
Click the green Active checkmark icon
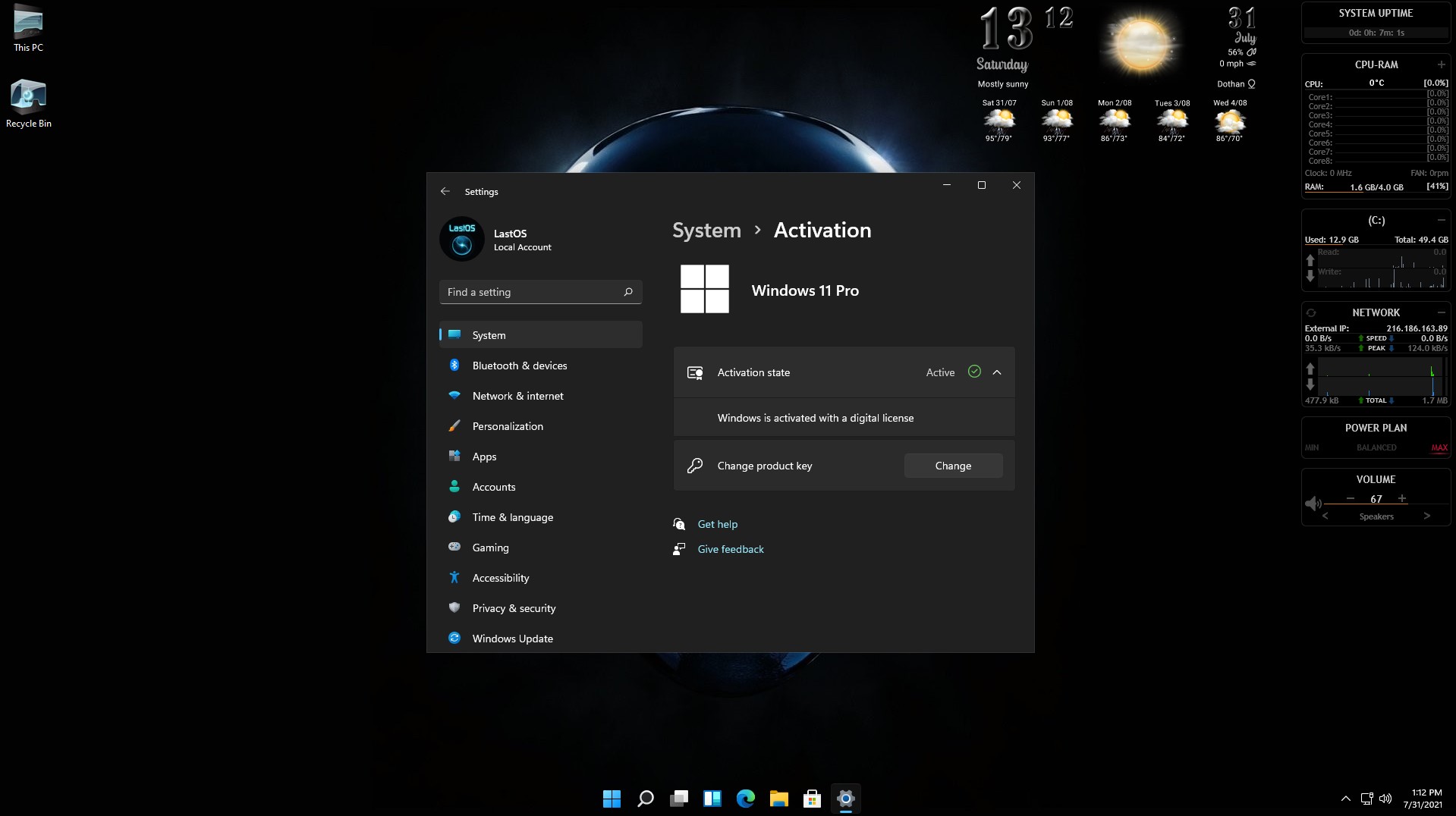tap(974, 372)
